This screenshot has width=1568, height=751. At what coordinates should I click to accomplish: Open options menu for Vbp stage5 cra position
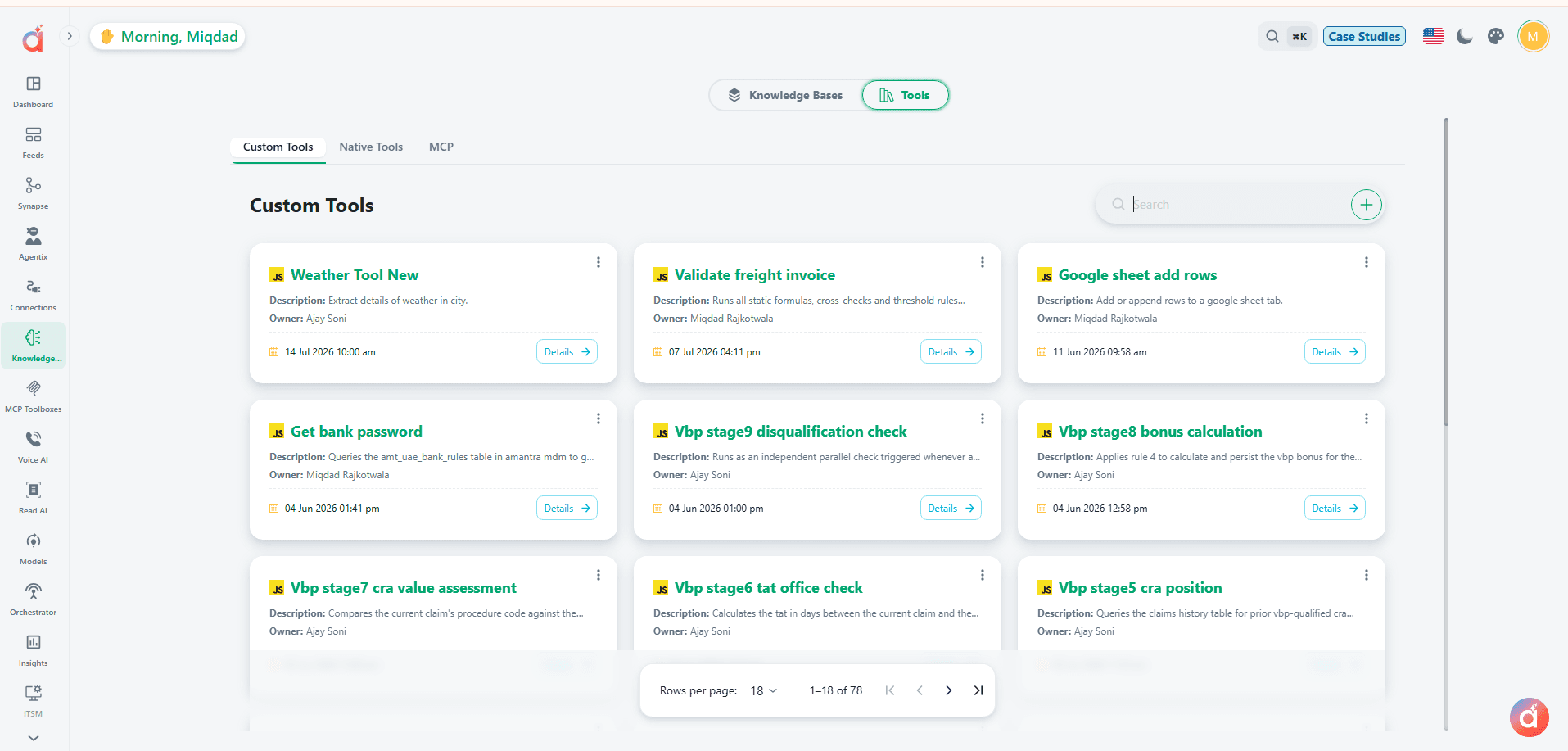[1367, 575]
